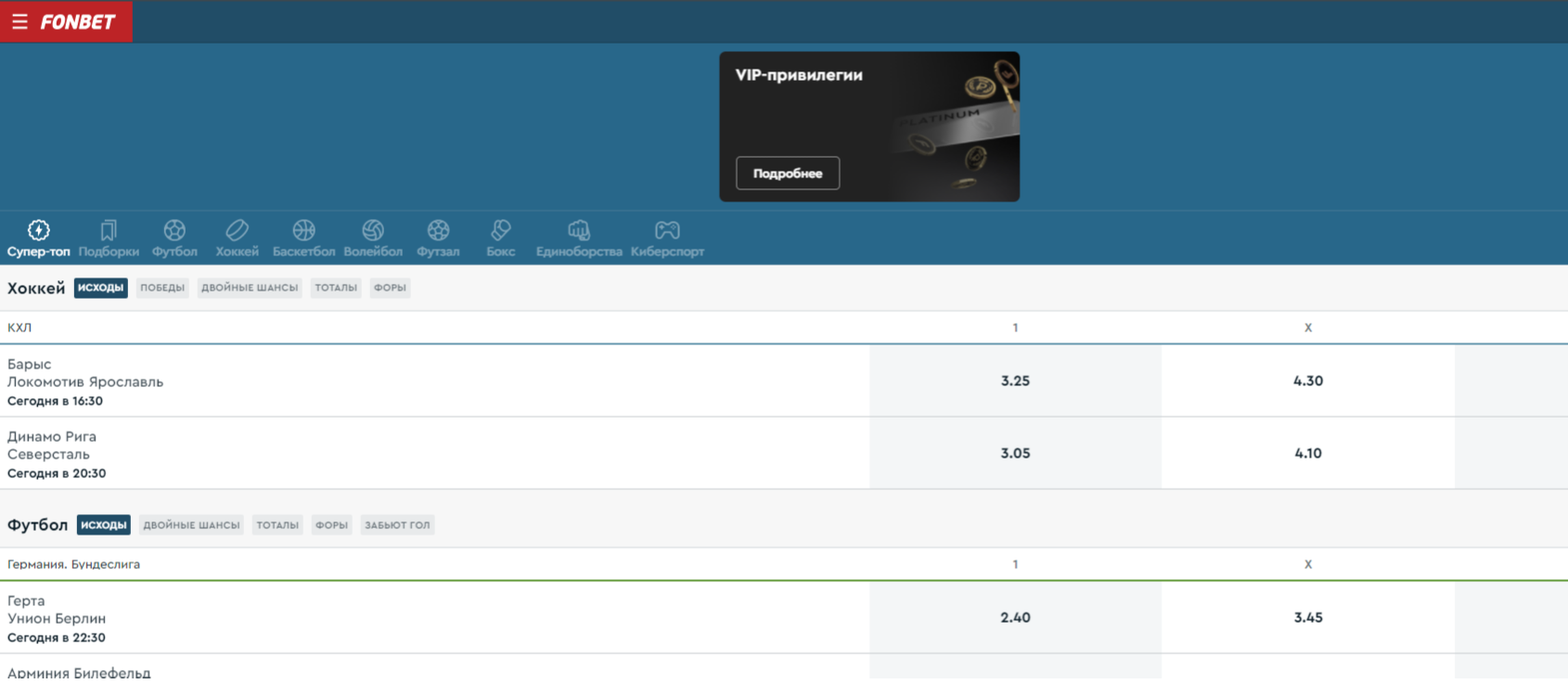Switch football section to Забьют гол tab

point(397,524)
